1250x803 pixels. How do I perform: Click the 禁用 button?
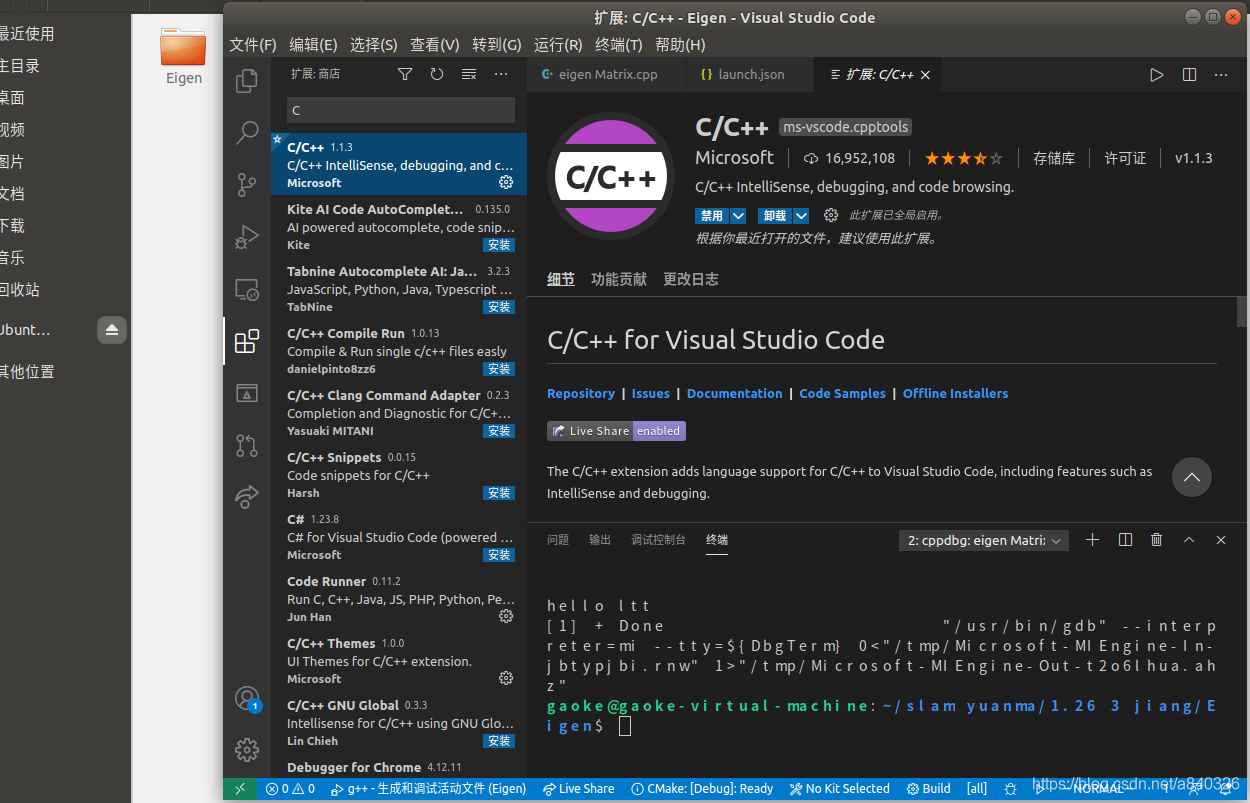(712, 215)
